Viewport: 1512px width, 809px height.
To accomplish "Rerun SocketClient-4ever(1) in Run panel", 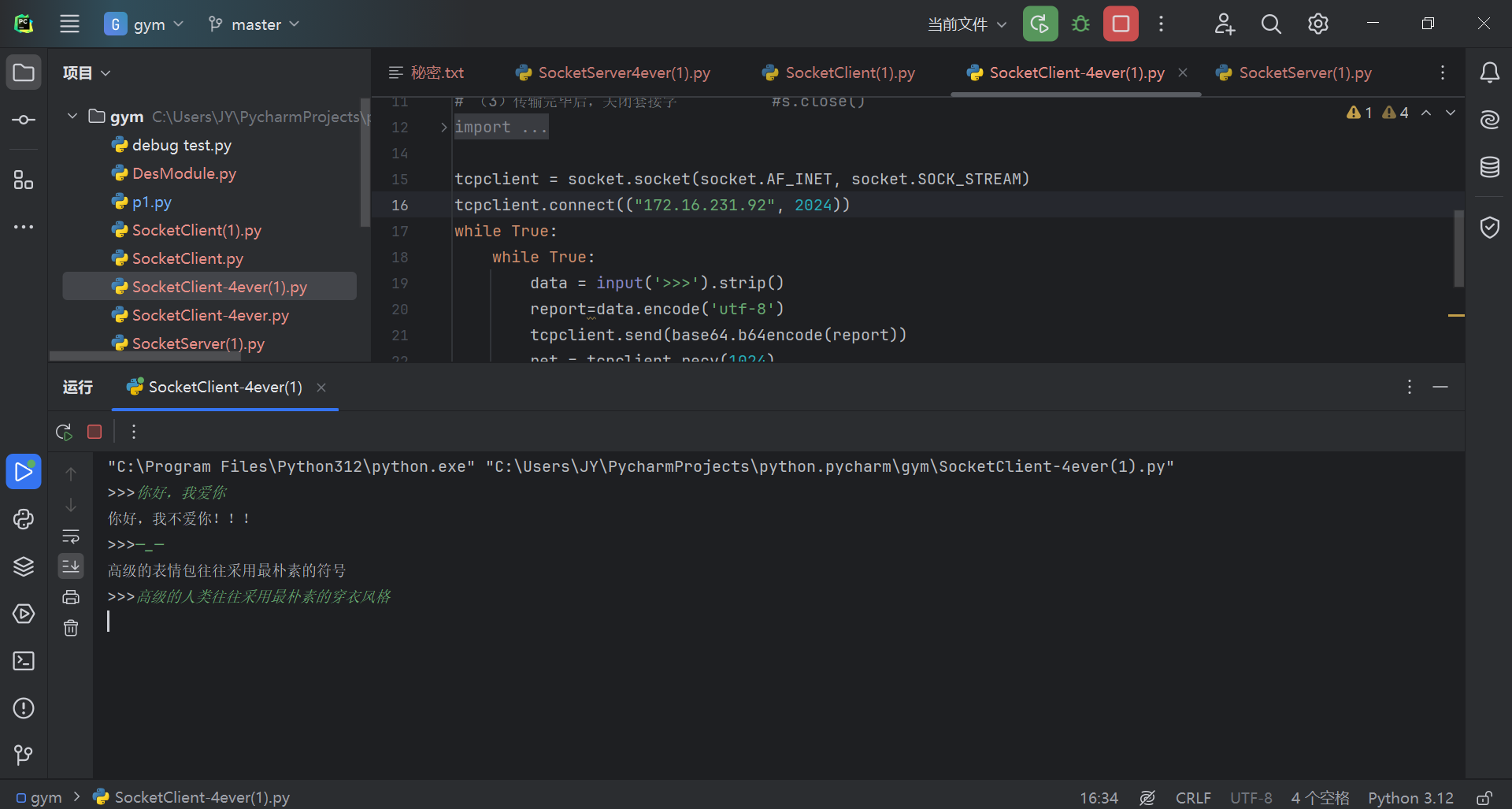I will click(64, 432).
